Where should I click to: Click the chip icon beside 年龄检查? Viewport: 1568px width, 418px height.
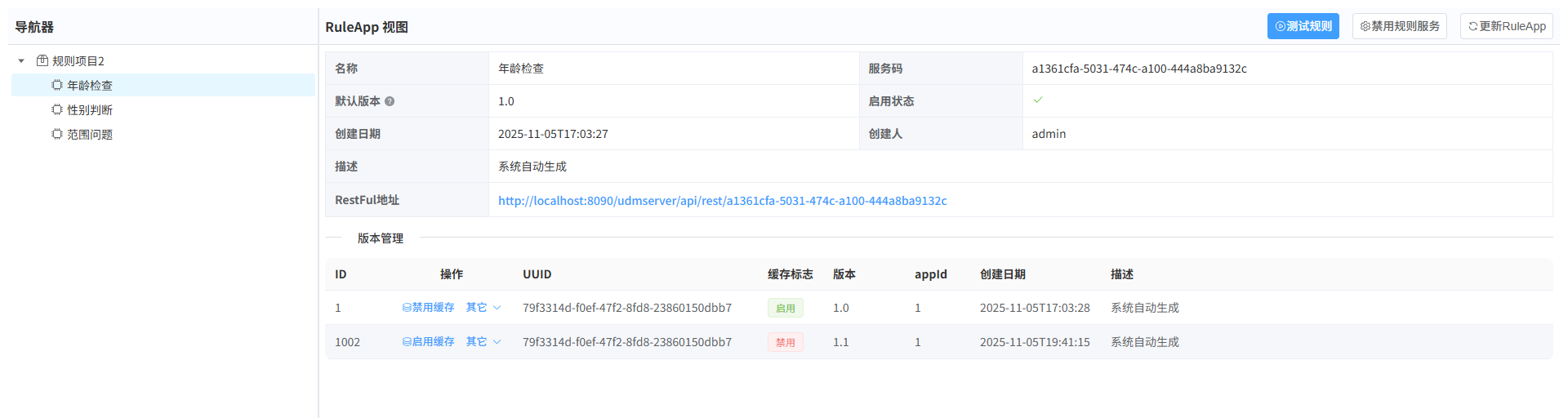pyautogui.click(x=57, y=85)
